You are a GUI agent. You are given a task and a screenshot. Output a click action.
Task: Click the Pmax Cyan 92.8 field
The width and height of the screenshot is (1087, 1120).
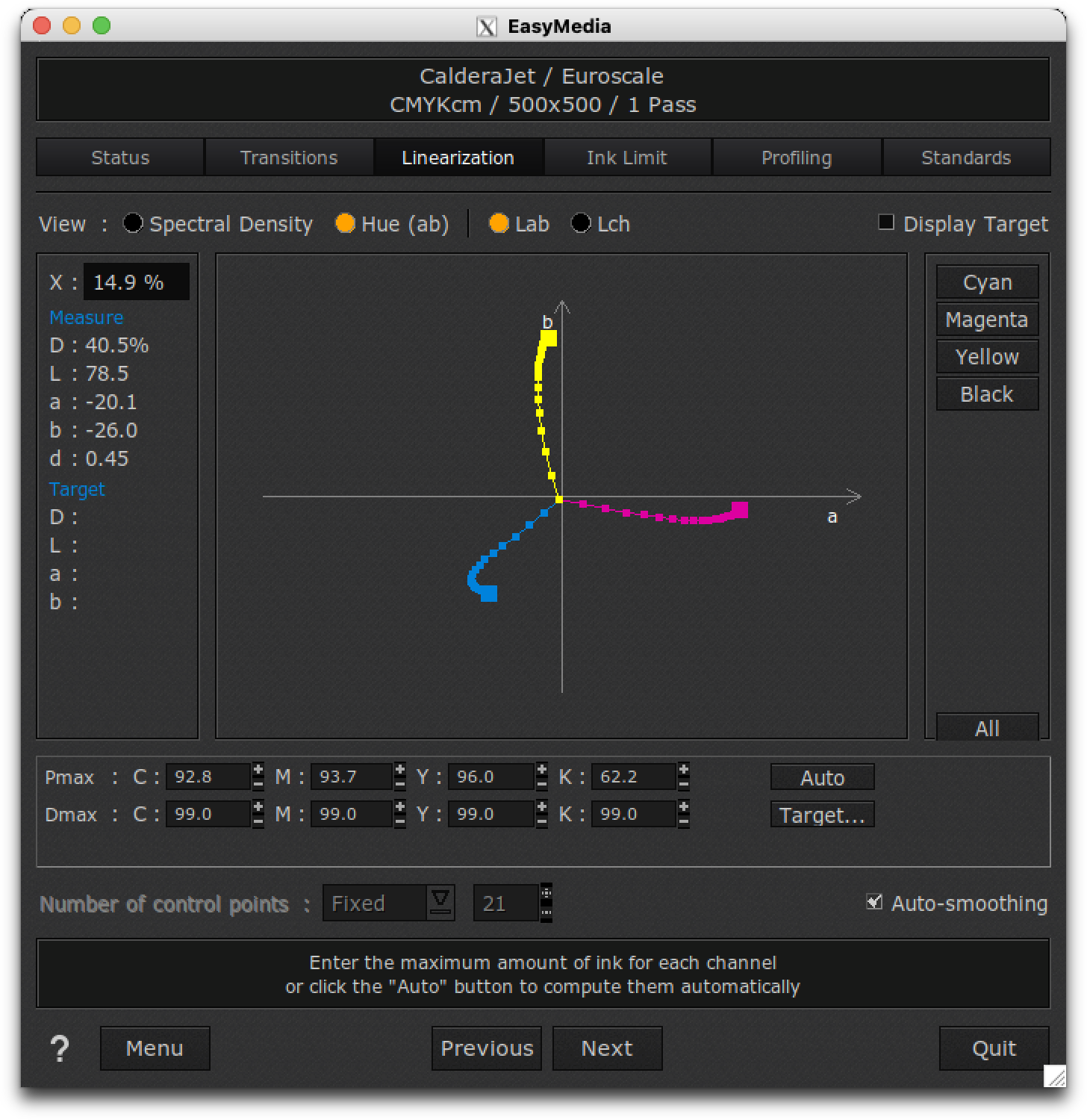[208, 777]
